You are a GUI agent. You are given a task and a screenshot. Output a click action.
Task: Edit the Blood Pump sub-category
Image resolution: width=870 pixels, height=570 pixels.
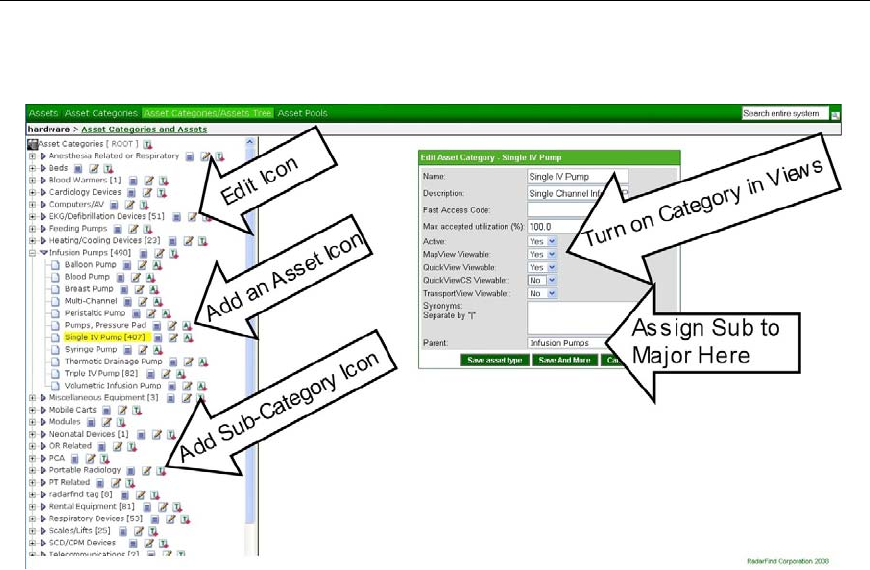tap(136, 277)
